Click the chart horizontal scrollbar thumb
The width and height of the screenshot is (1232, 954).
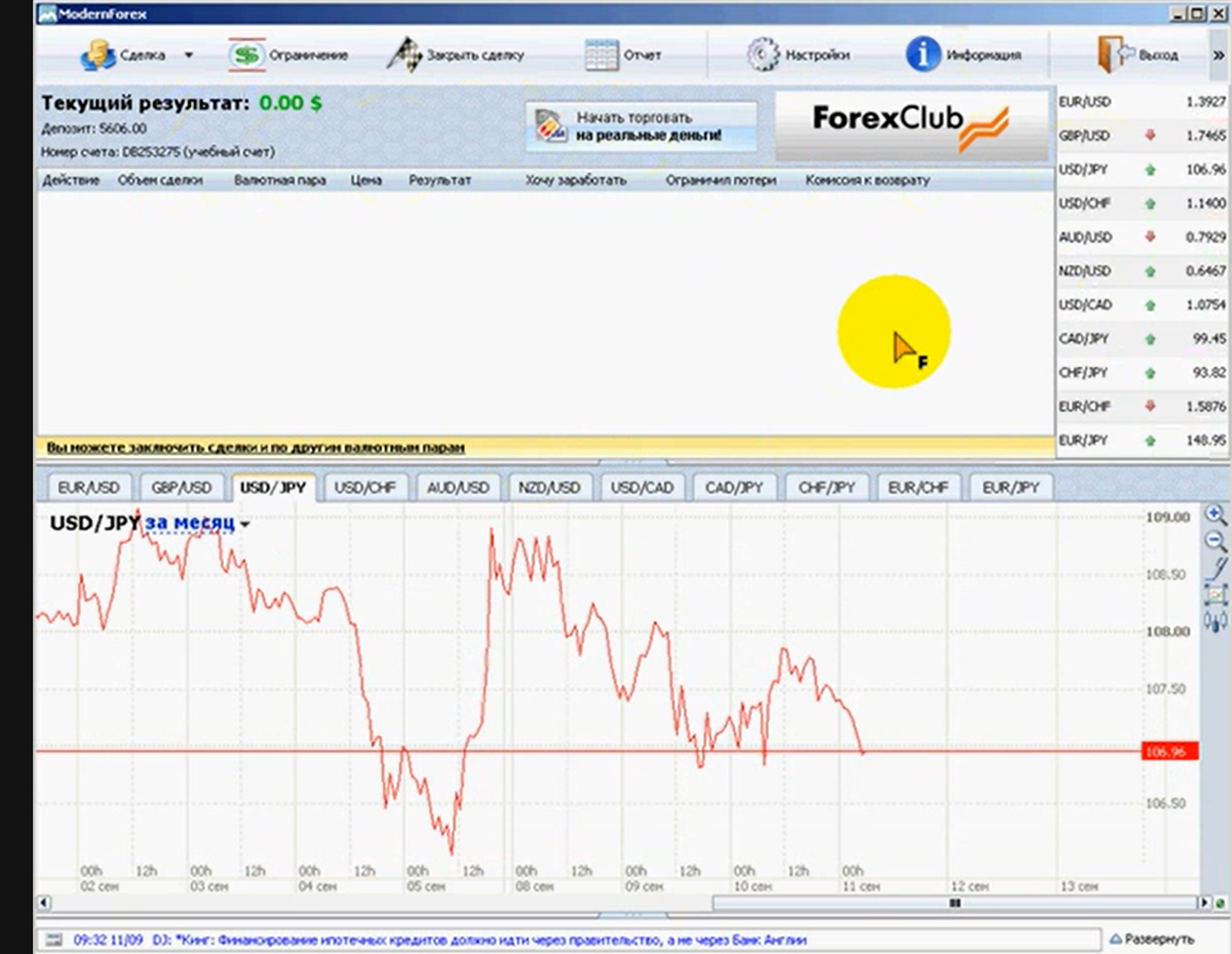pyautogui.click(x=955, y=903)
